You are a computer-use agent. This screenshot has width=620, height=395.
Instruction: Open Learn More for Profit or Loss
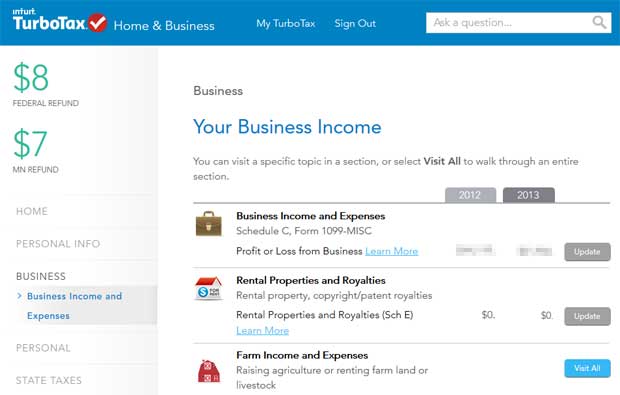(391, 251)
